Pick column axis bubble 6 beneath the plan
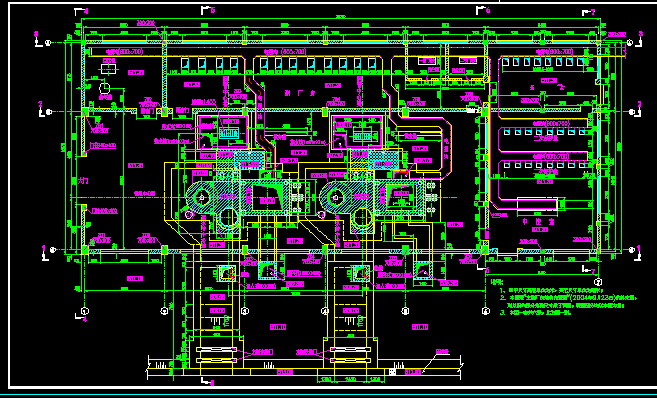This screenshot has height=398, width=657. coord(486,311)
